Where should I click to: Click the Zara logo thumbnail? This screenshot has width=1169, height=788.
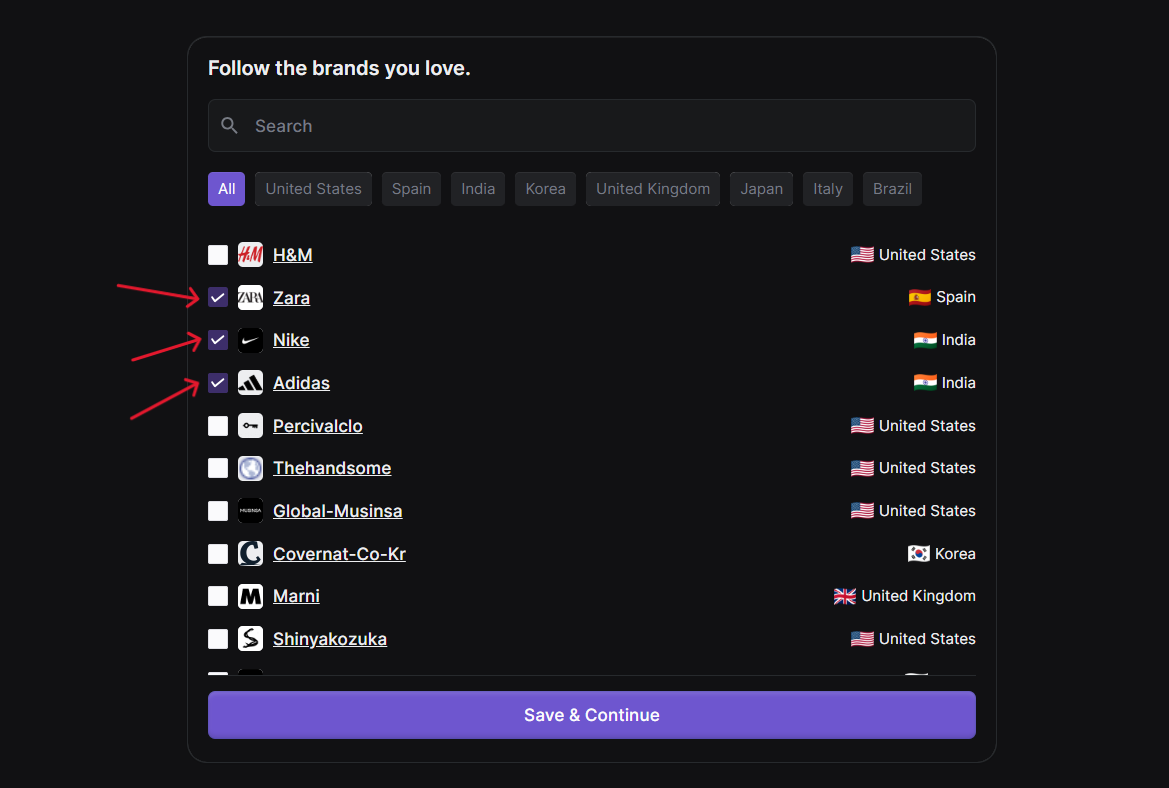(x=250, y=297)
